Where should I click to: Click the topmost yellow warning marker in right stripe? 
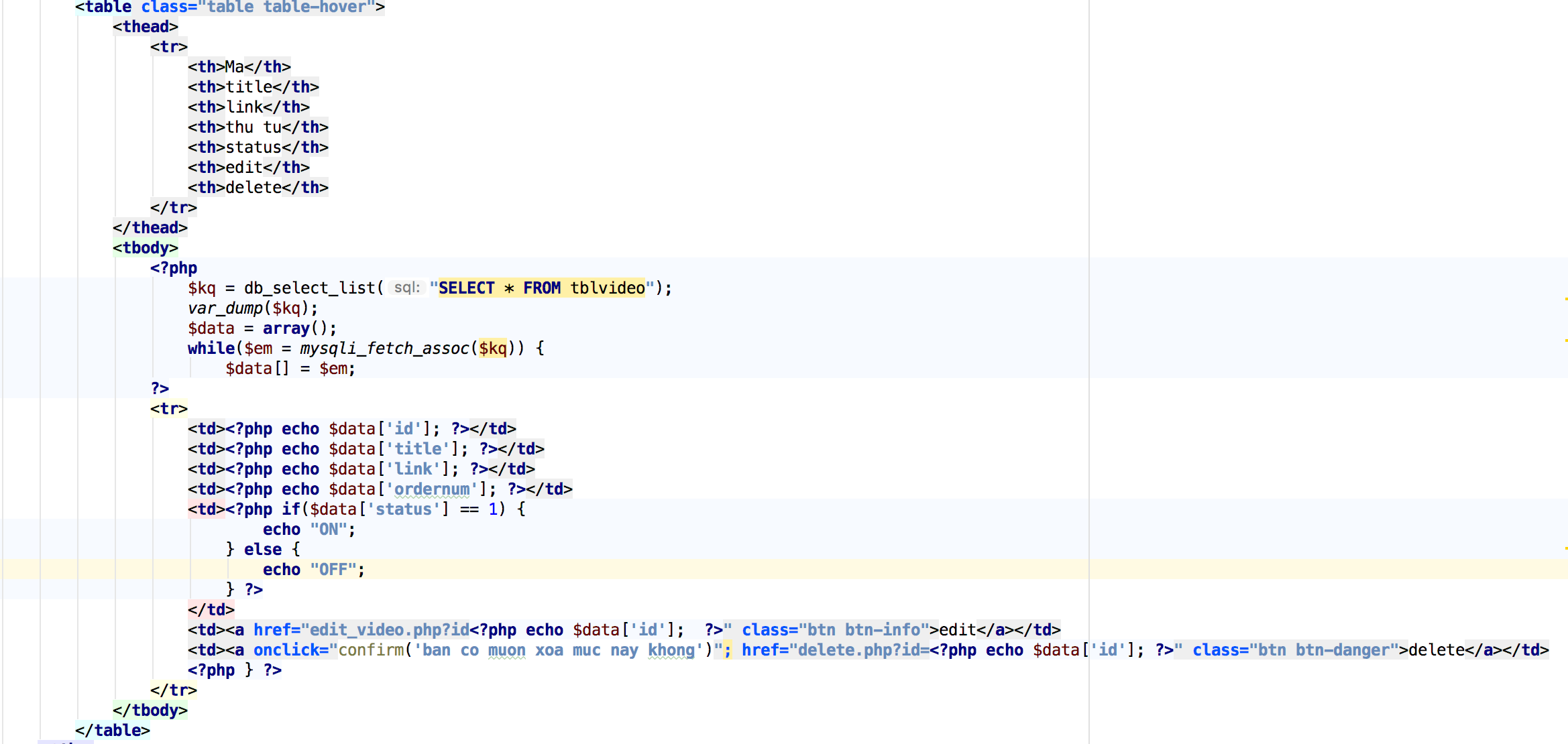[1565, 298]
